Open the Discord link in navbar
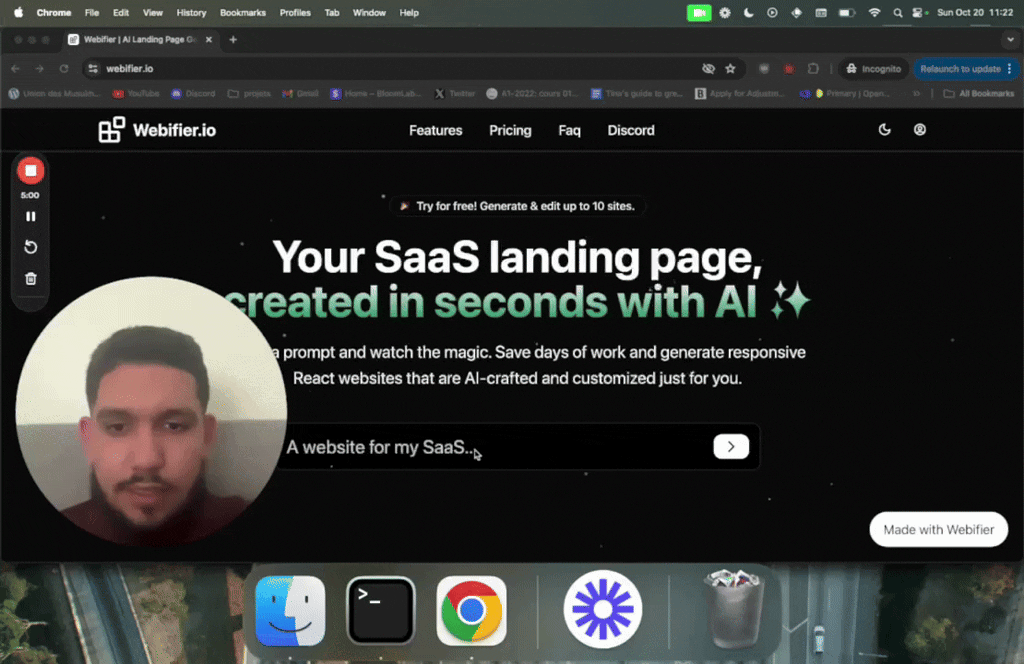The image size is (1024, 664). click(x=631, y=131)
